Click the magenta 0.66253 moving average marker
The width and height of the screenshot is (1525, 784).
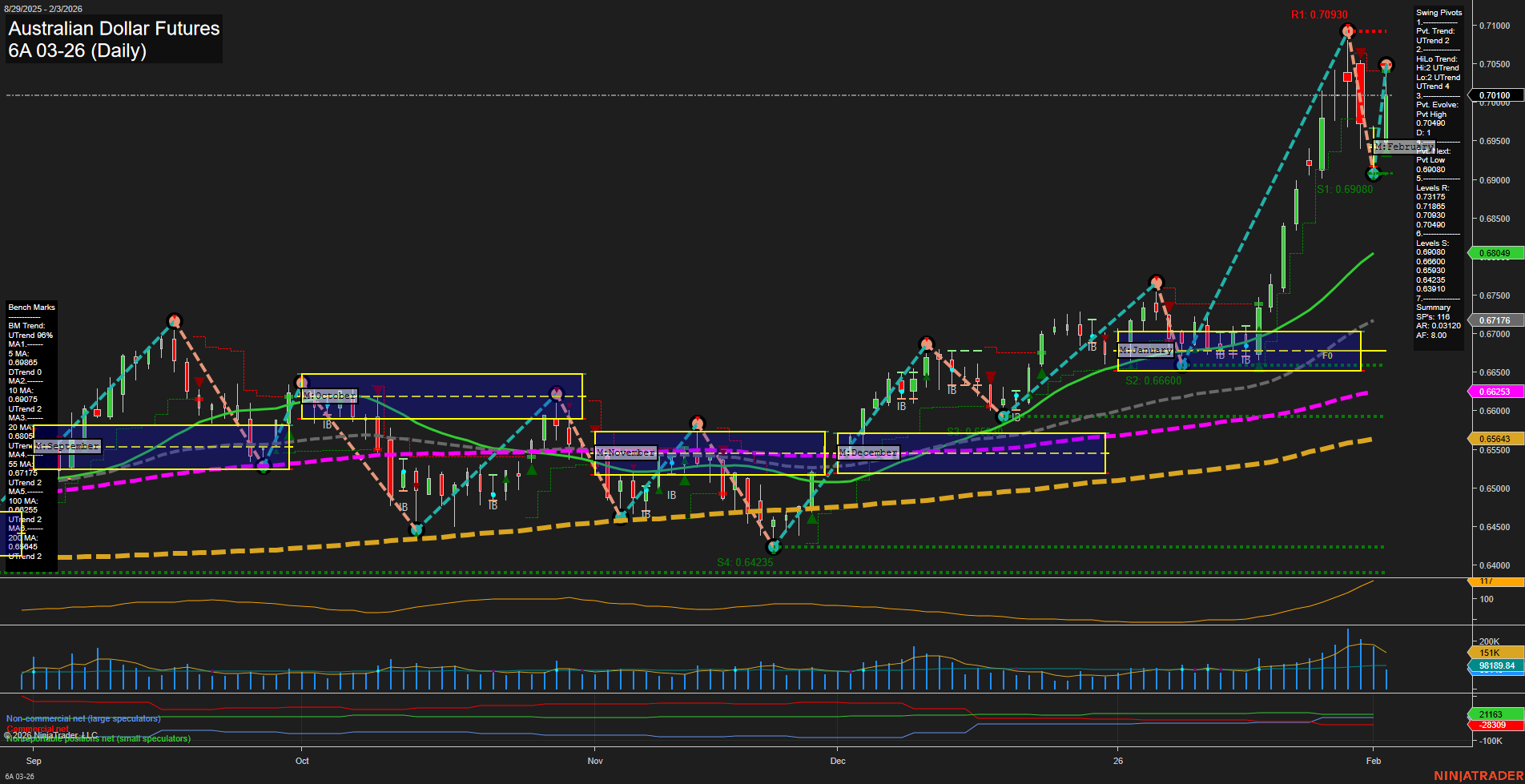pos(1495,391)
